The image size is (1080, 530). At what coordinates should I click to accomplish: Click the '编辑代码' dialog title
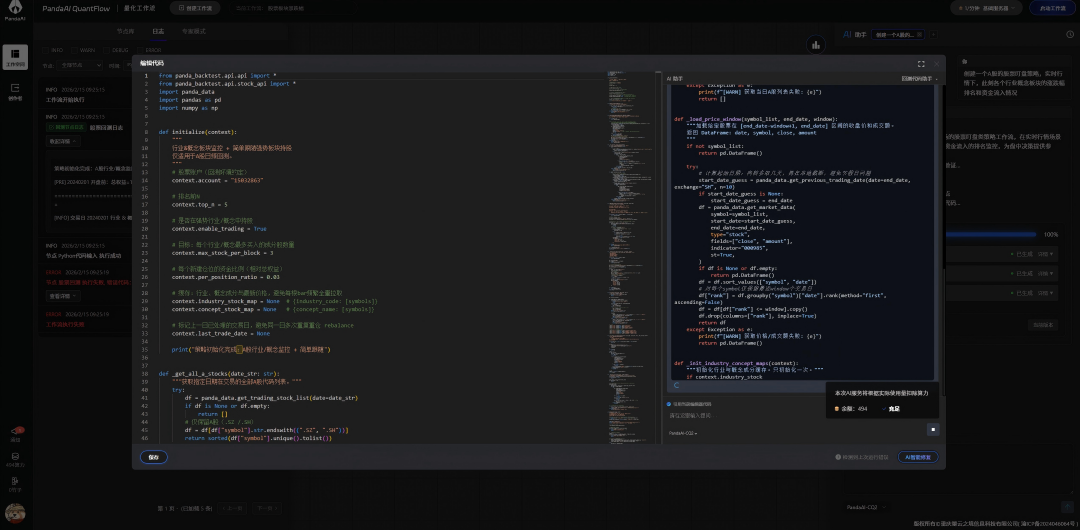[152, 63]
